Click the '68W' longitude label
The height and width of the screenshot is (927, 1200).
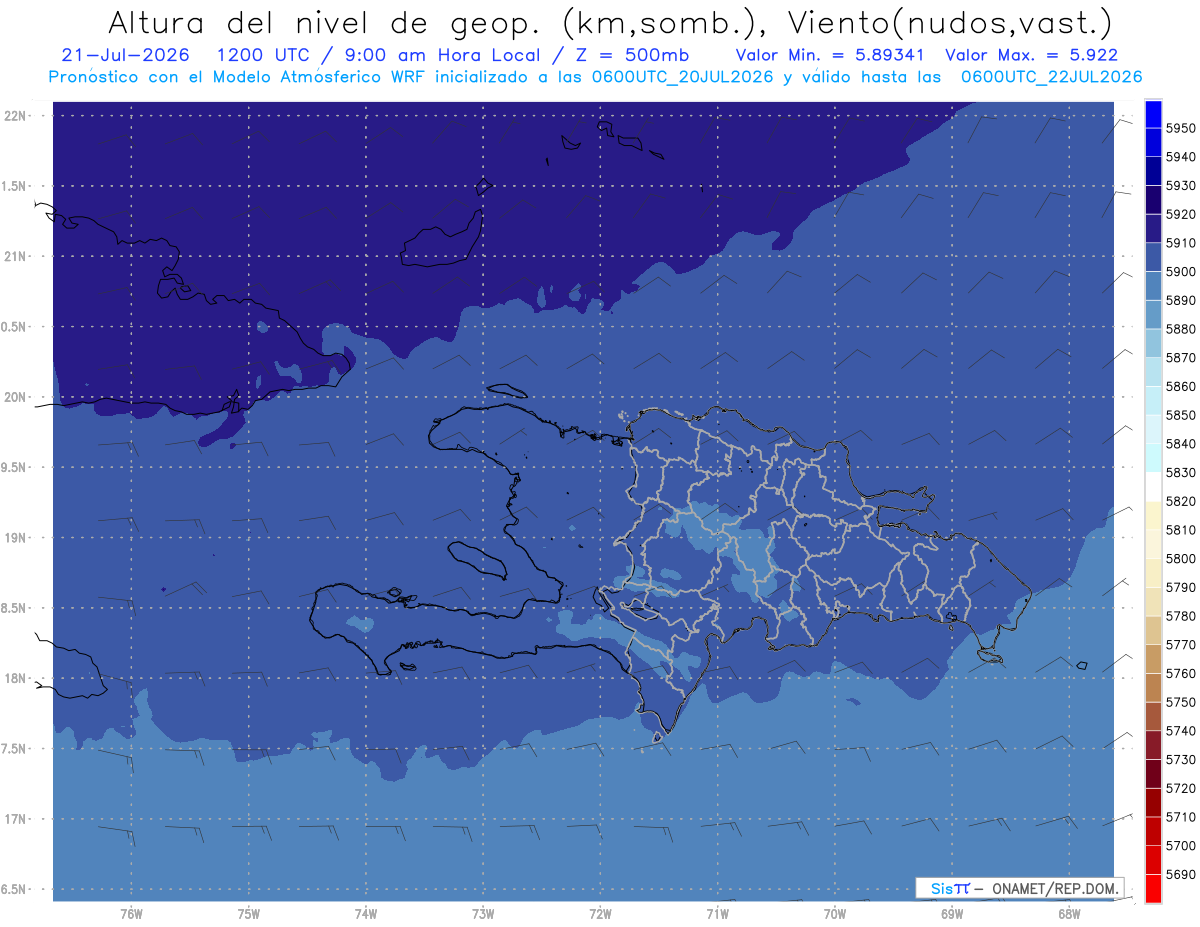tap(1069, 913)
